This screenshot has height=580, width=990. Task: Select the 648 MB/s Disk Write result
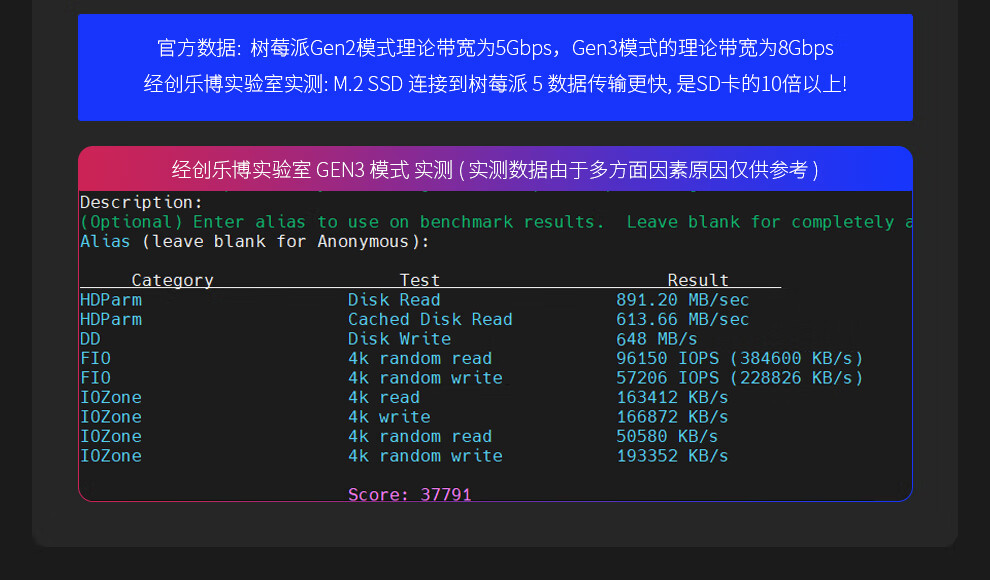point(657,339)
